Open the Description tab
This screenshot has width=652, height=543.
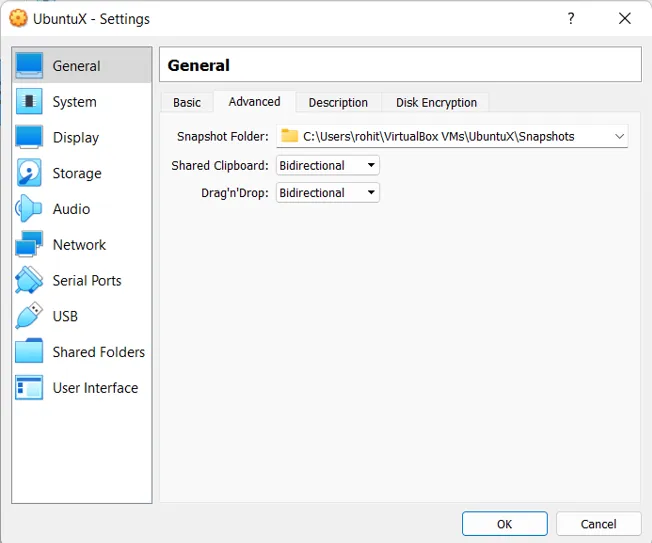338,102
